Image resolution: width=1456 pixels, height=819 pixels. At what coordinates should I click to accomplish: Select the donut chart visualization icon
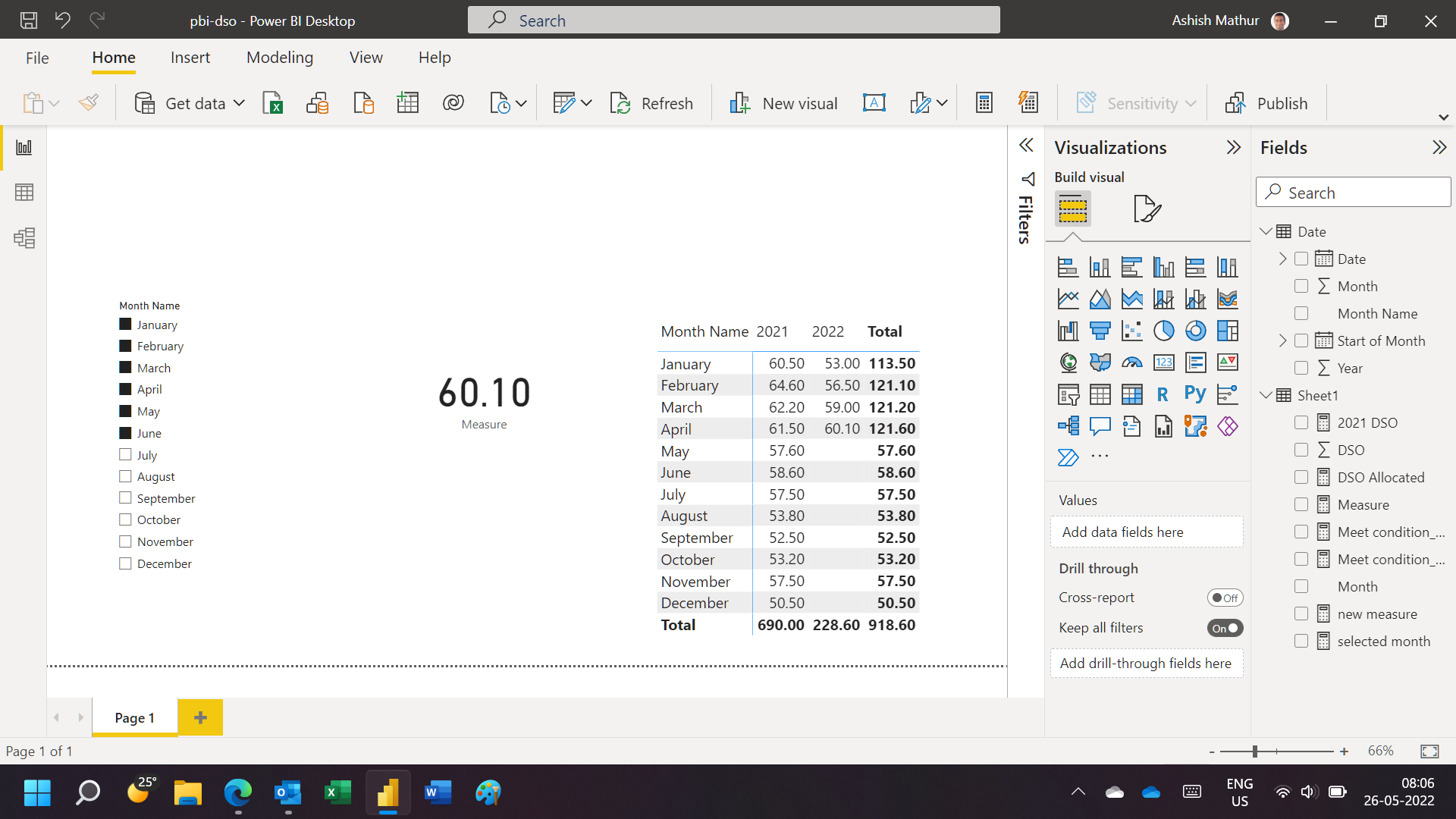1195,331
